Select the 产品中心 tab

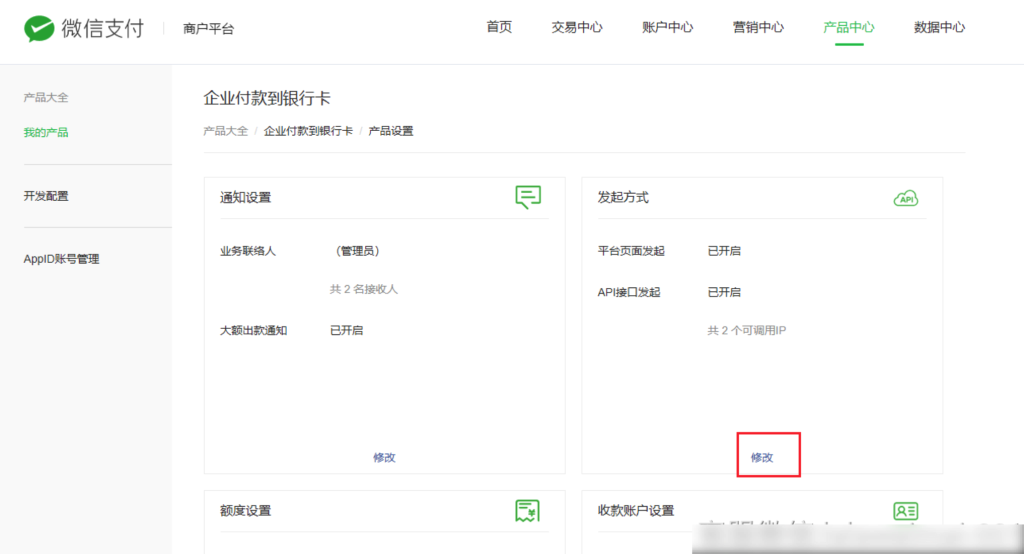click(x=848, y=27)
